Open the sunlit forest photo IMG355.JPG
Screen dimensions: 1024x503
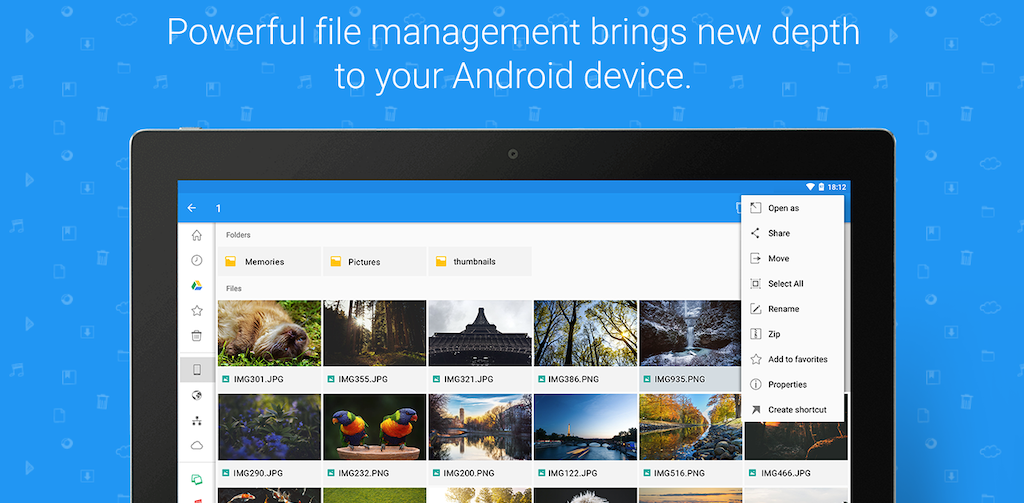tap(374, 333)
